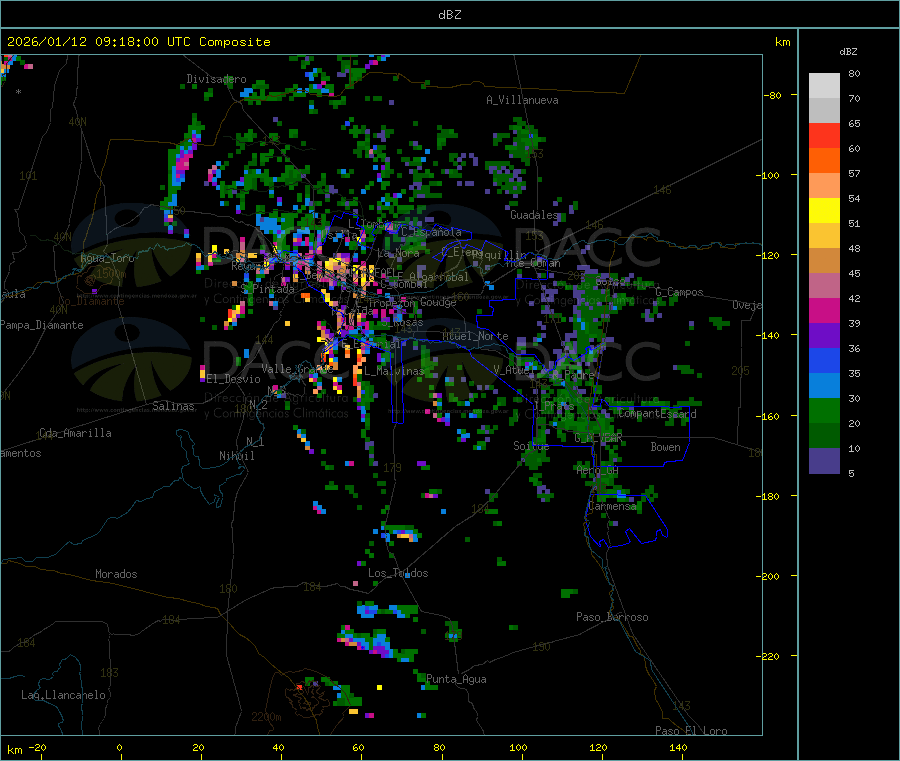This screenshot has width=900, height=761.
Task: Click the yellow 51-54 dBZ legend swatch
Action: coord(824,211)
